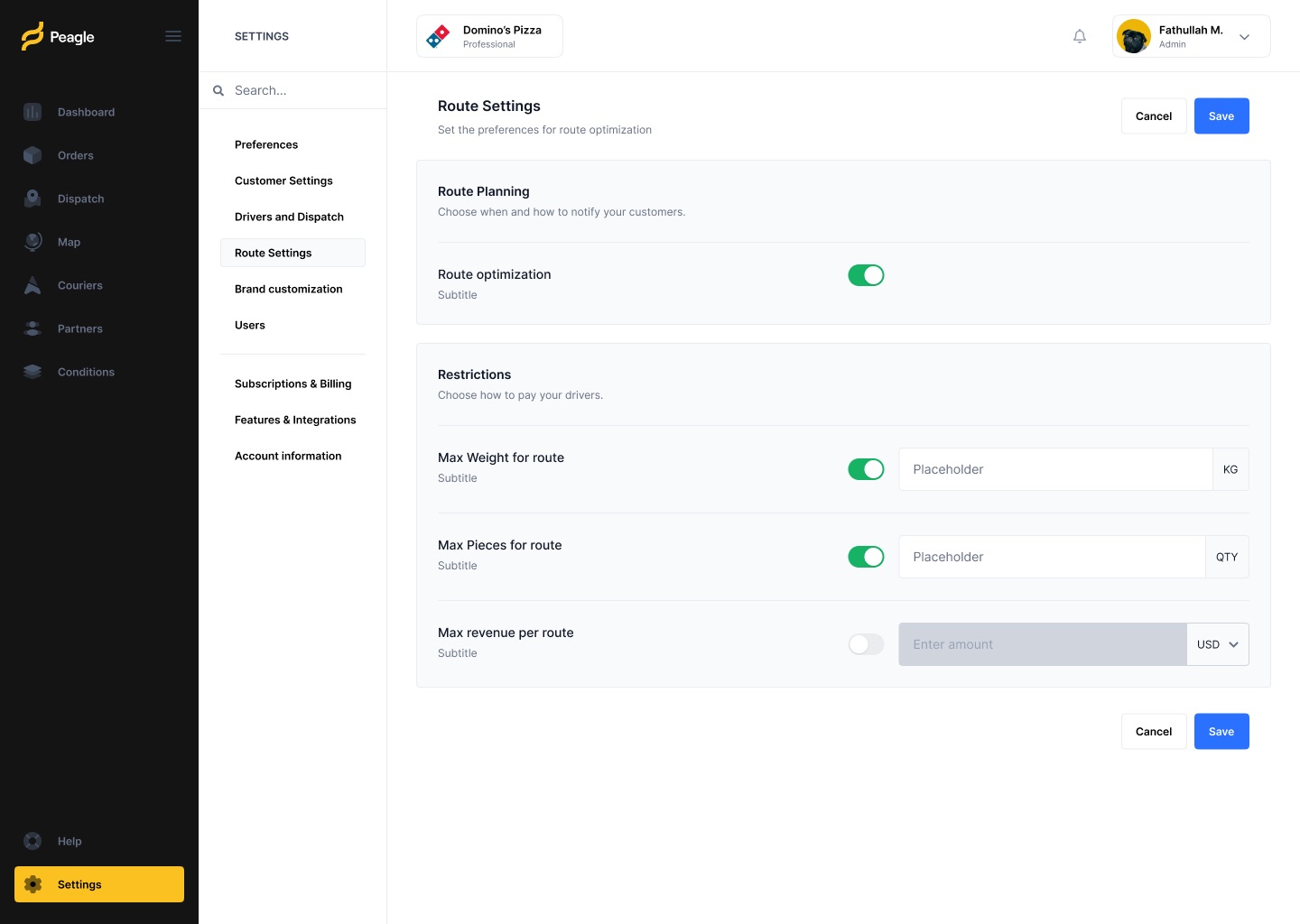Image resolution: width=1300 pixels, height=924 pixels.
Task: Toggle Route optimization switch off
Action: [x=866, y=275]
